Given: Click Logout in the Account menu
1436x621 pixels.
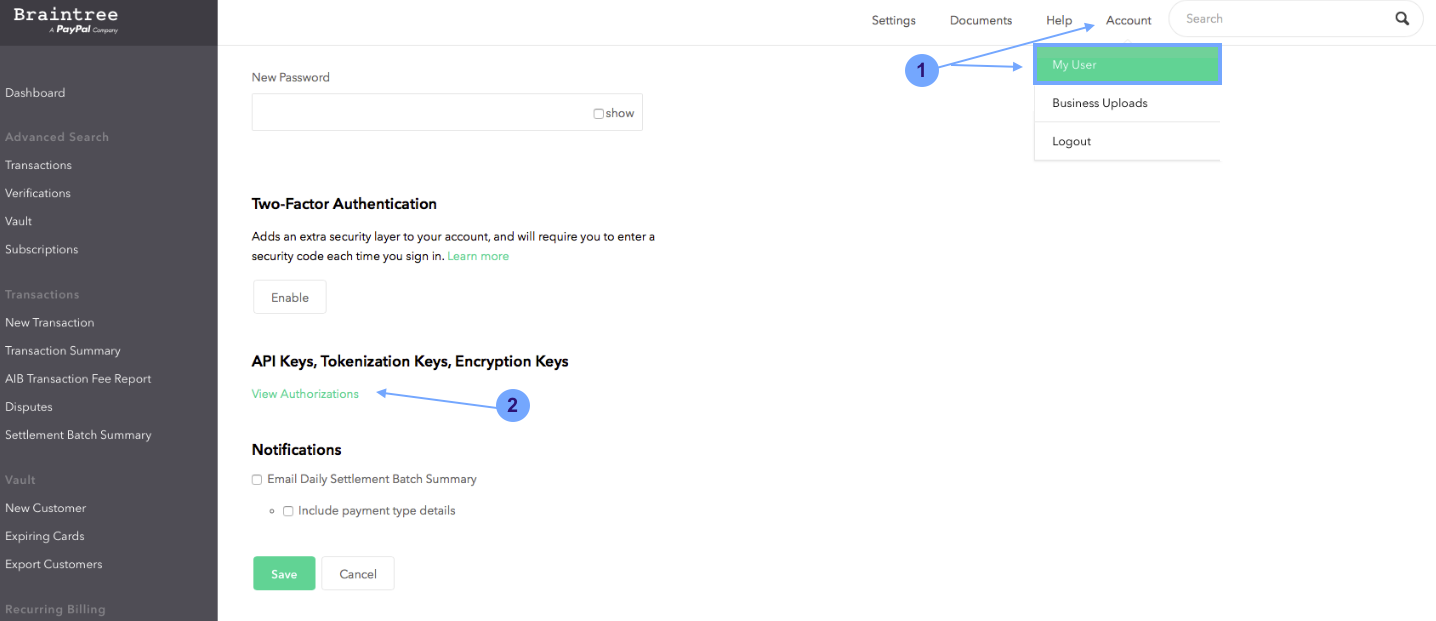Looking at the screenshot, I should coord(1071,141).
